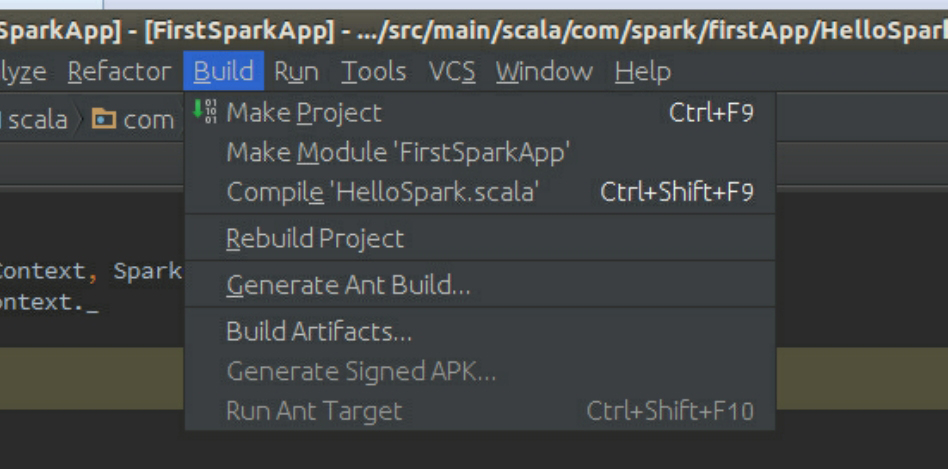The width and height of the screenshot is (948, 469).
Task: Open Build Artifacts dialog
Action: point(319,331)
